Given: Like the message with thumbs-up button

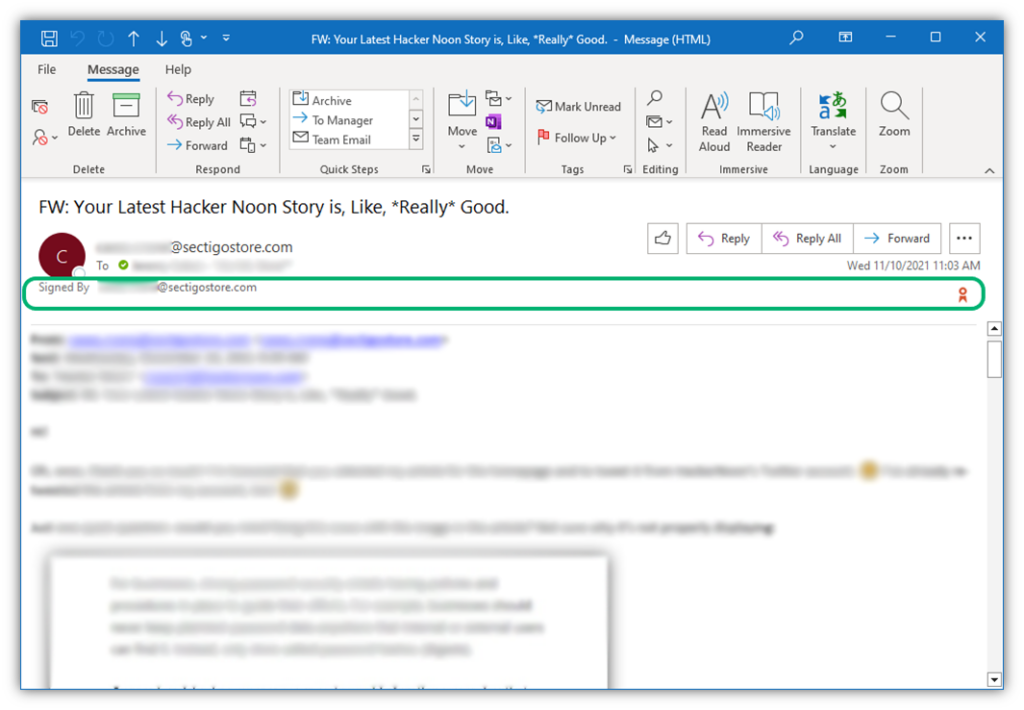Looking at the screenshot, I should coord(663,238).
